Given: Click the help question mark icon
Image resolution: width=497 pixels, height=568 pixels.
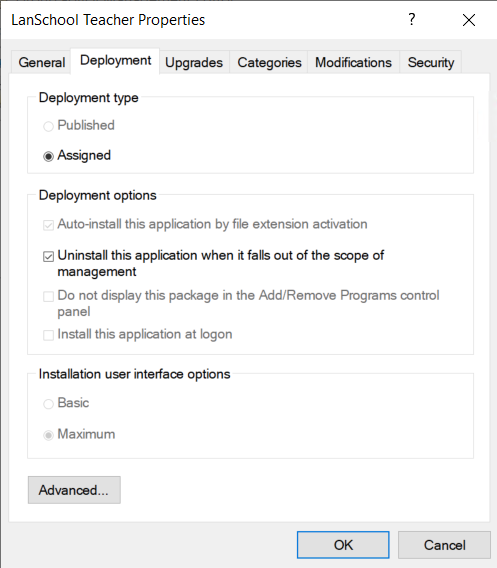Looking at the screenshot, I should click(412, 19).
